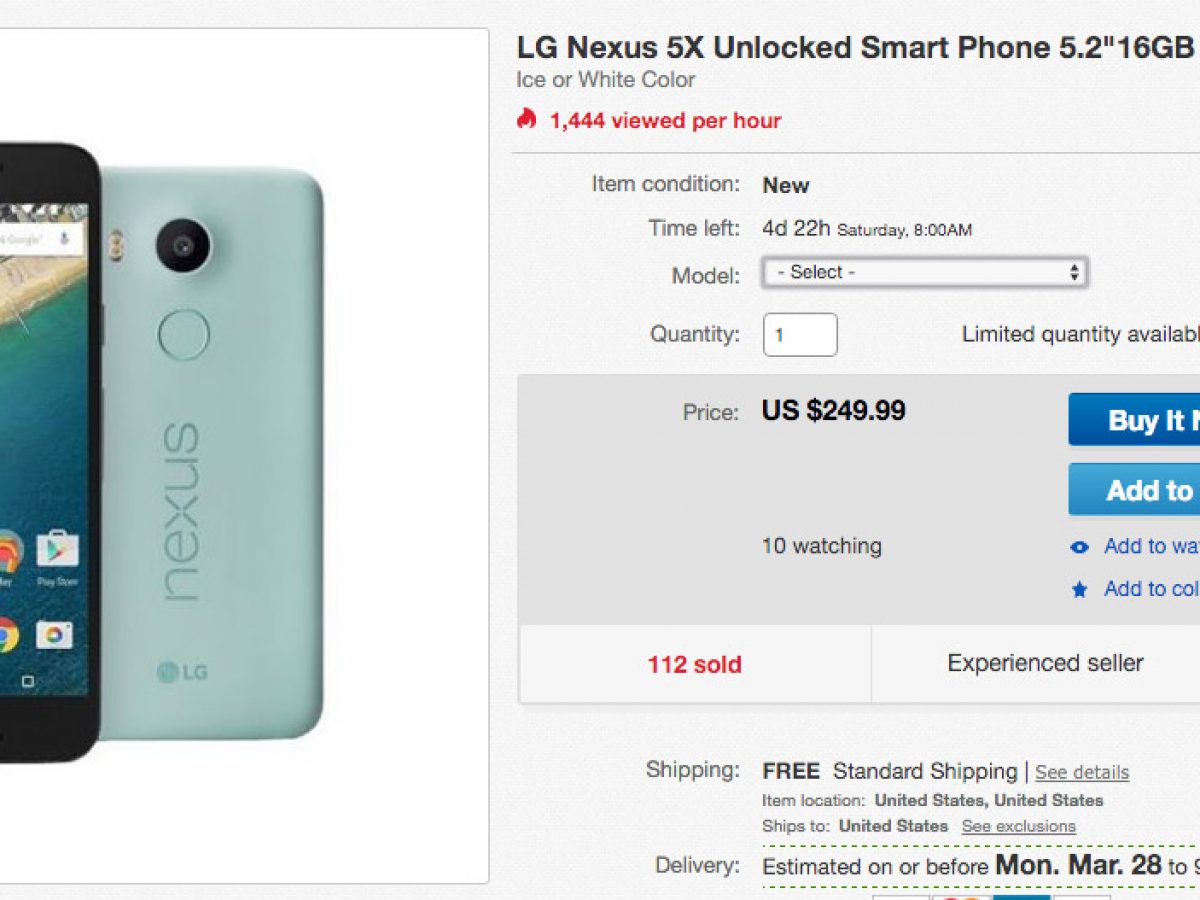Click the "See details" shipping link
Image resolution: width=1200 pixels, height=900 pixels.
[1082, 772]
